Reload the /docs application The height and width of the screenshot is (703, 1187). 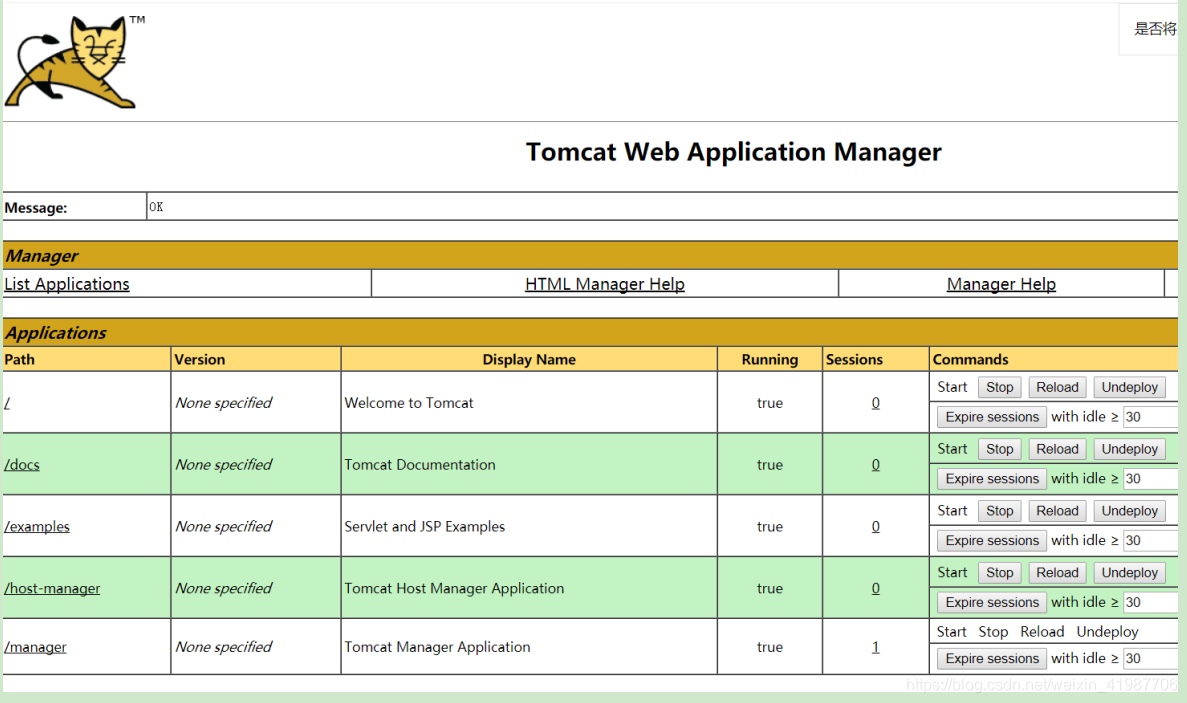pyautogui.click(x=1057, y=449)
